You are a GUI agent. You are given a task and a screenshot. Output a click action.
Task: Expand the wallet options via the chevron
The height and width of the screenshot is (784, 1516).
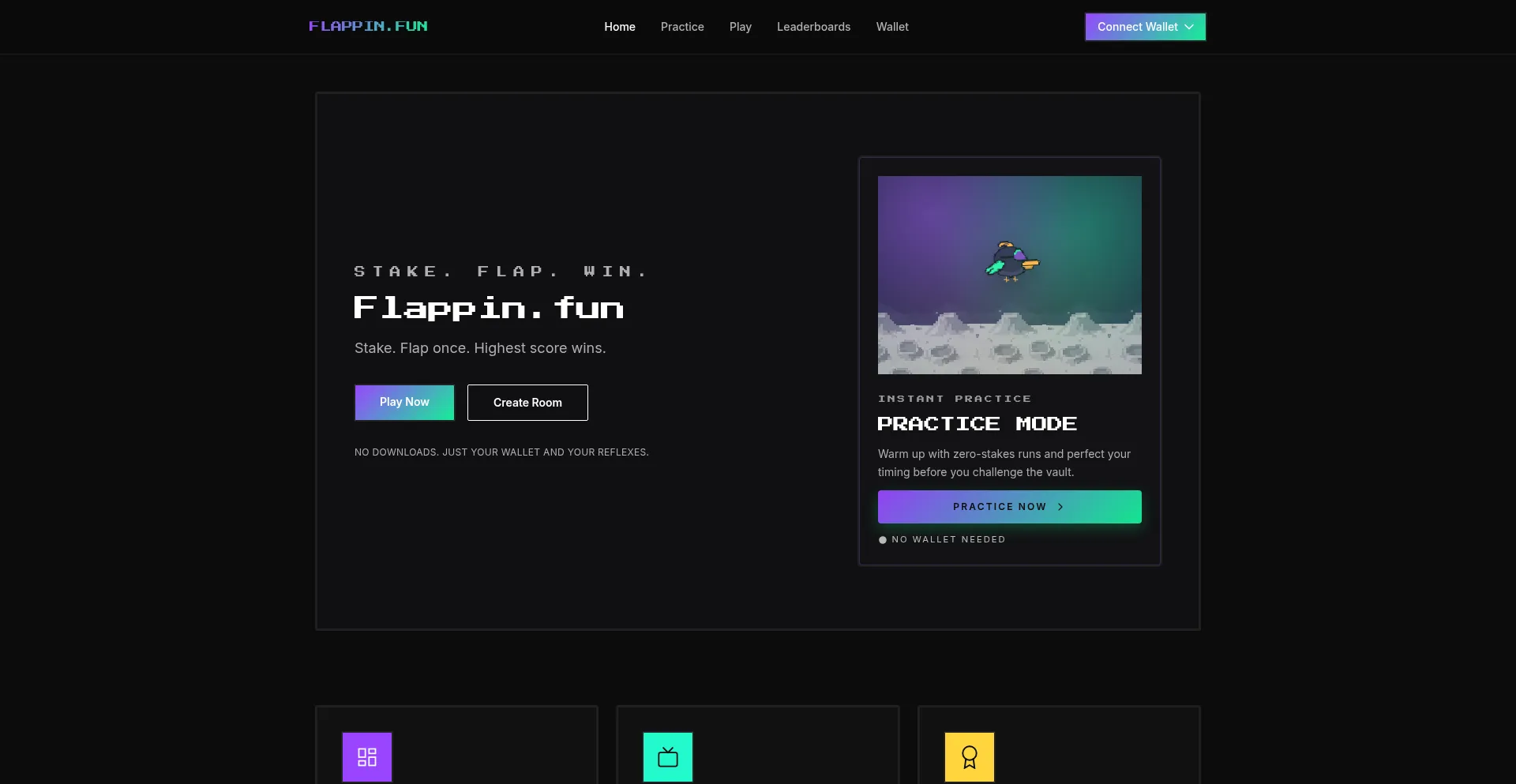click(1189, 26)
